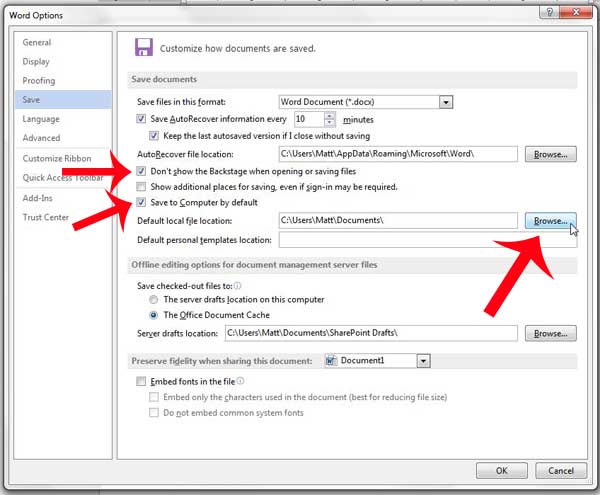Click the purple floppy disk save icon

pos(144,47)
